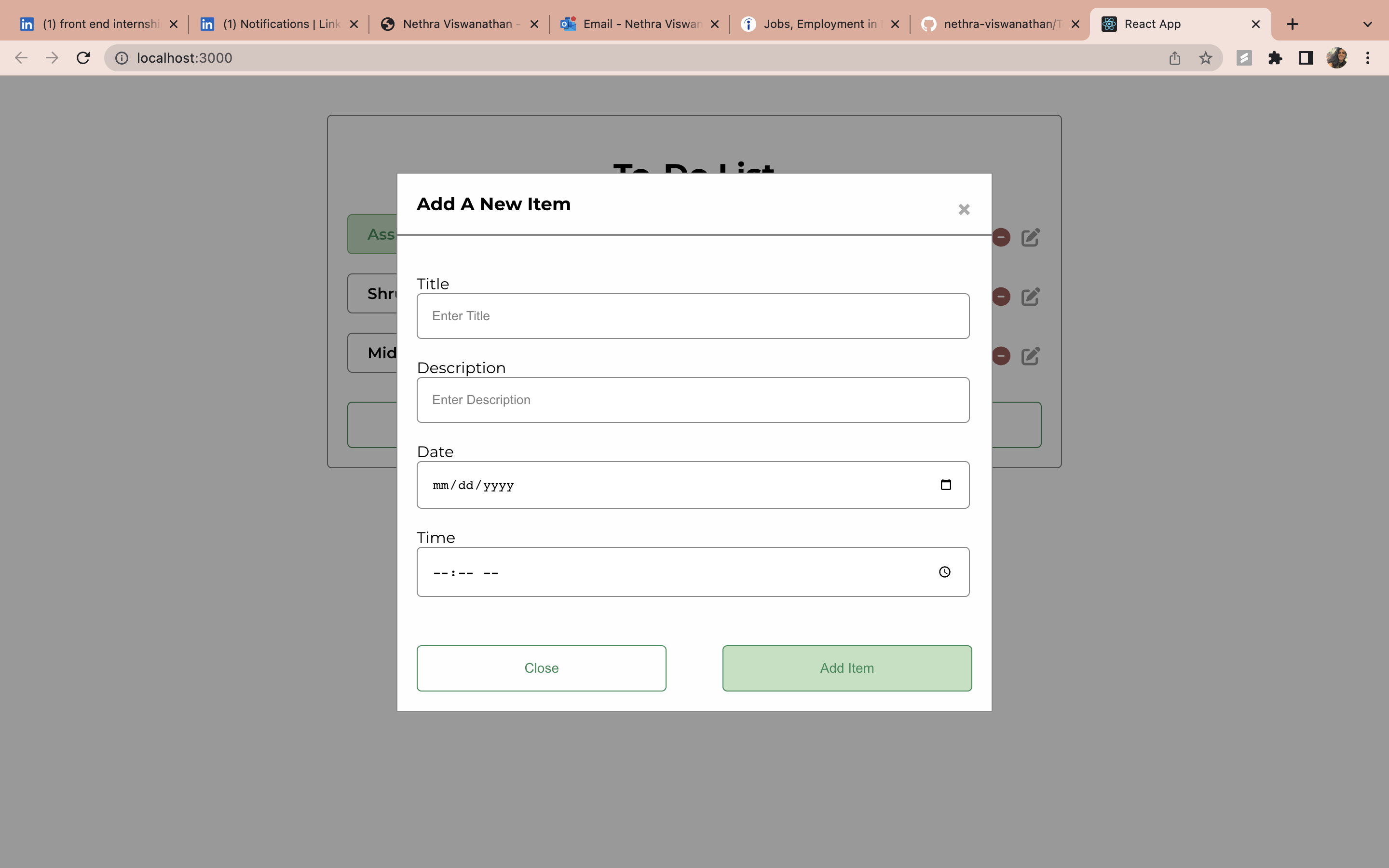1389x868 pixels.
Task: Click the delete icon for the Shr item
Action: click(1001, 297)
